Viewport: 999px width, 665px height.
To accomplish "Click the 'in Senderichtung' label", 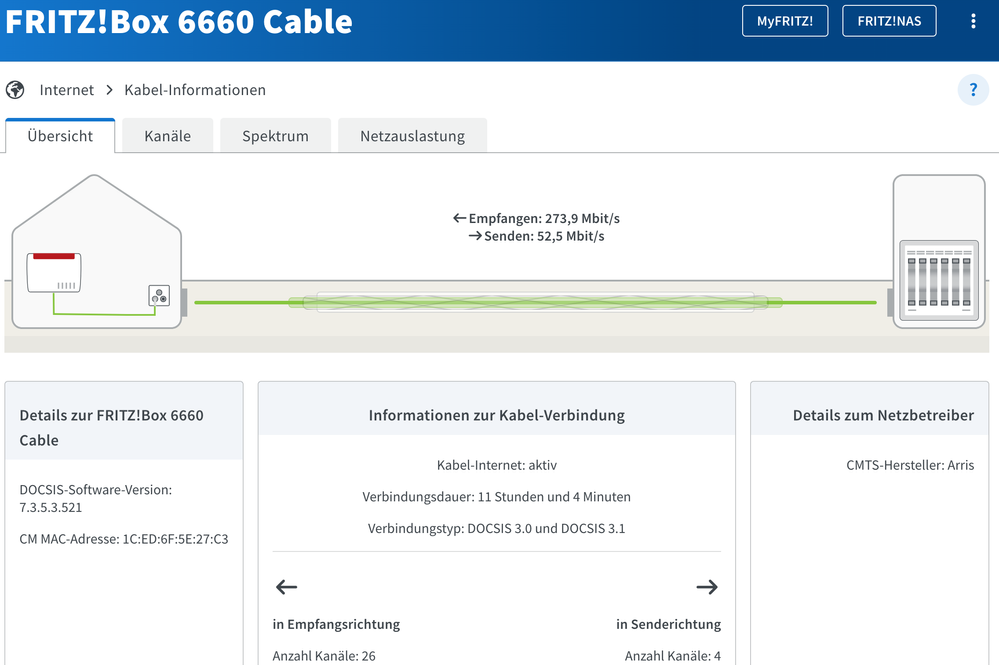I will (668, 624).
